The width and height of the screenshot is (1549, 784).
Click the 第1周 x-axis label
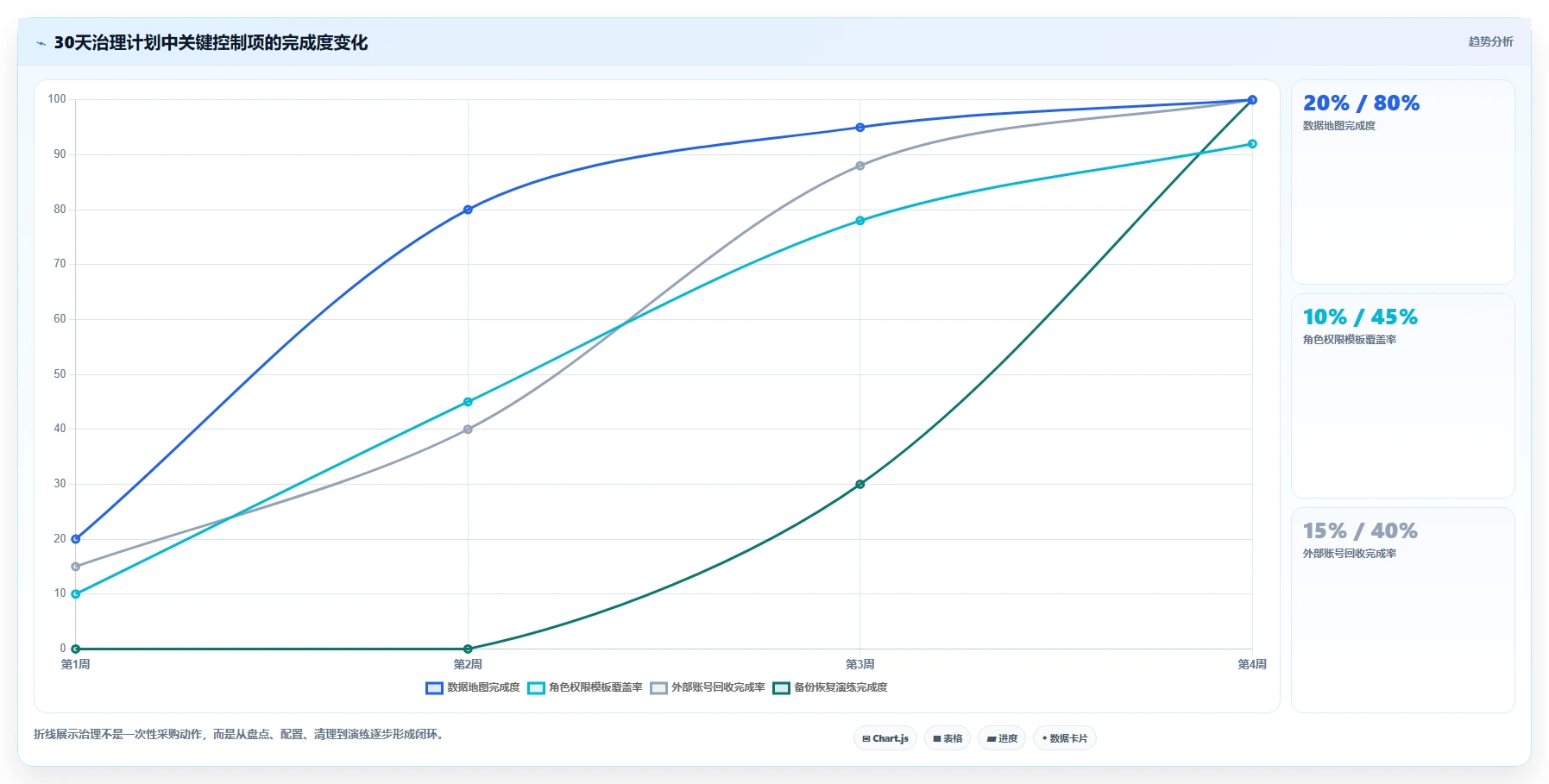pyautogui.click(x=76, y=664)
